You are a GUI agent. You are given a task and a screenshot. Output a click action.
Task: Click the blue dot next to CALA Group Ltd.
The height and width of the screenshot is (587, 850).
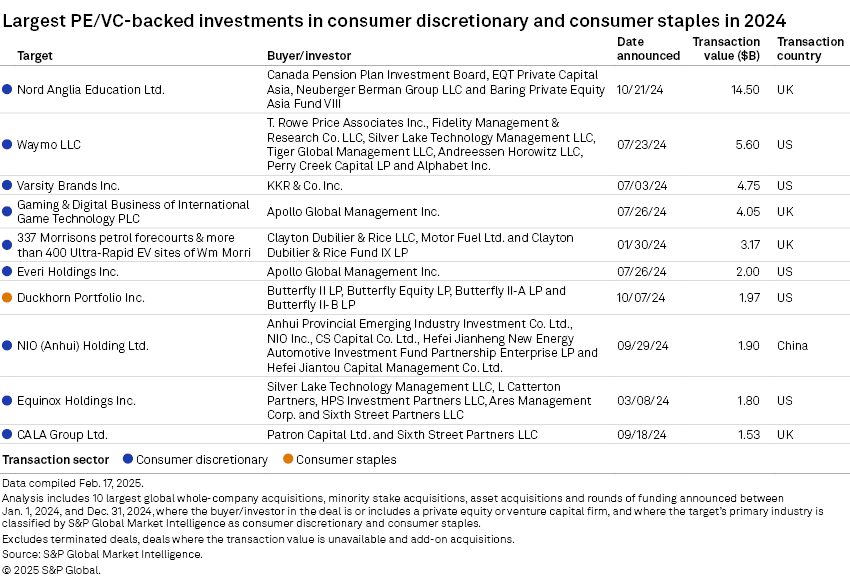(x=8, y=435)
